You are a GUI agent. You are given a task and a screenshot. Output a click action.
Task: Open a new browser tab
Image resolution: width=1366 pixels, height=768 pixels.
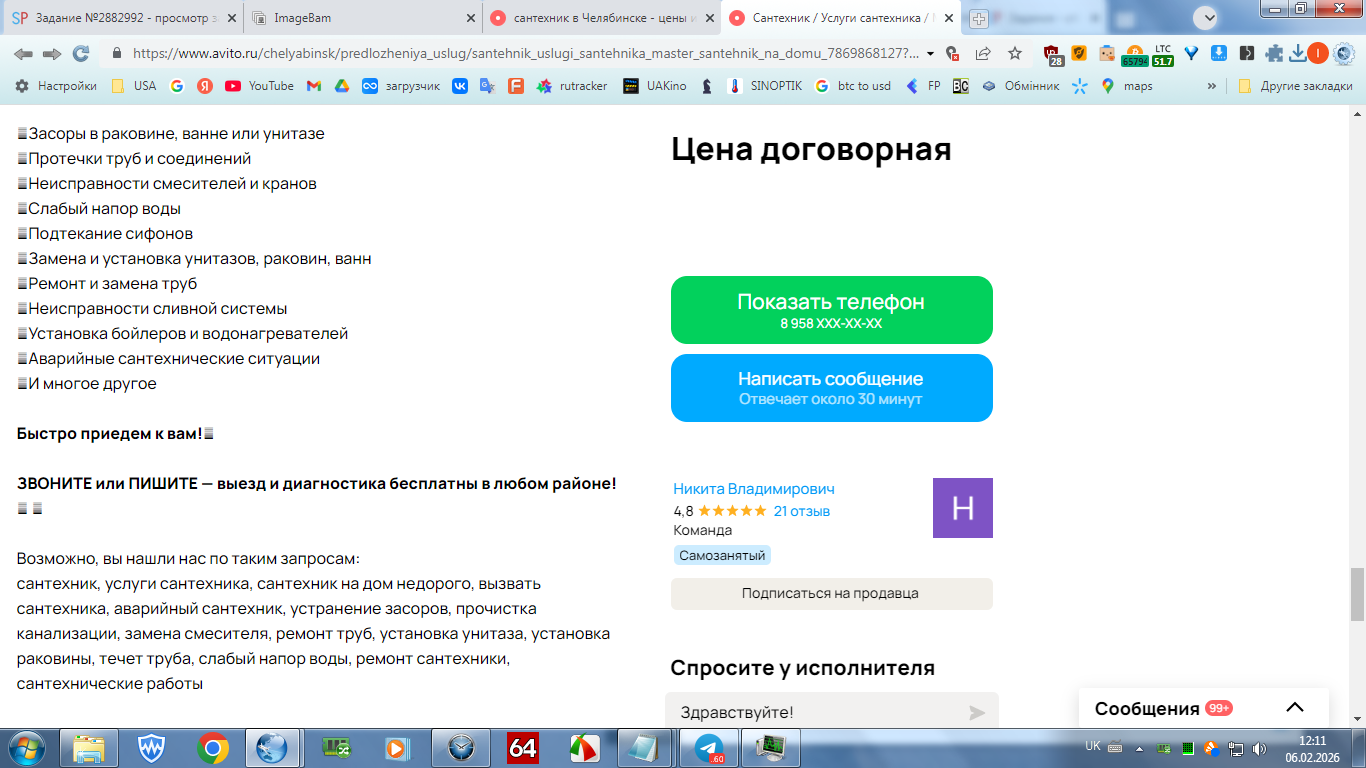[x=979, y=18]
